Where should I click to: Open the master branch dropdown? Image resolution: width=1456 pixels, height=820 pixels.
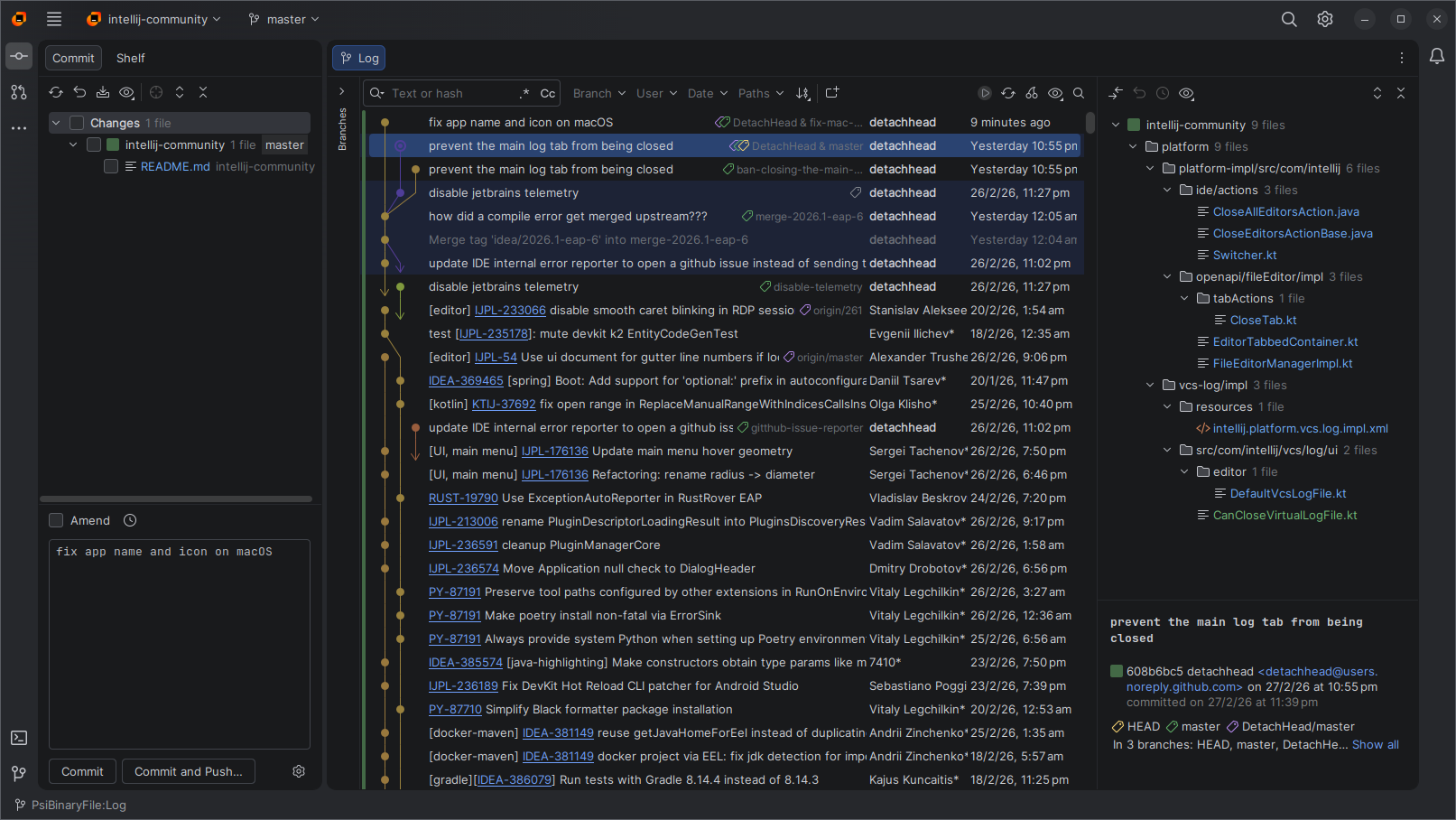[x=284, y=19]
